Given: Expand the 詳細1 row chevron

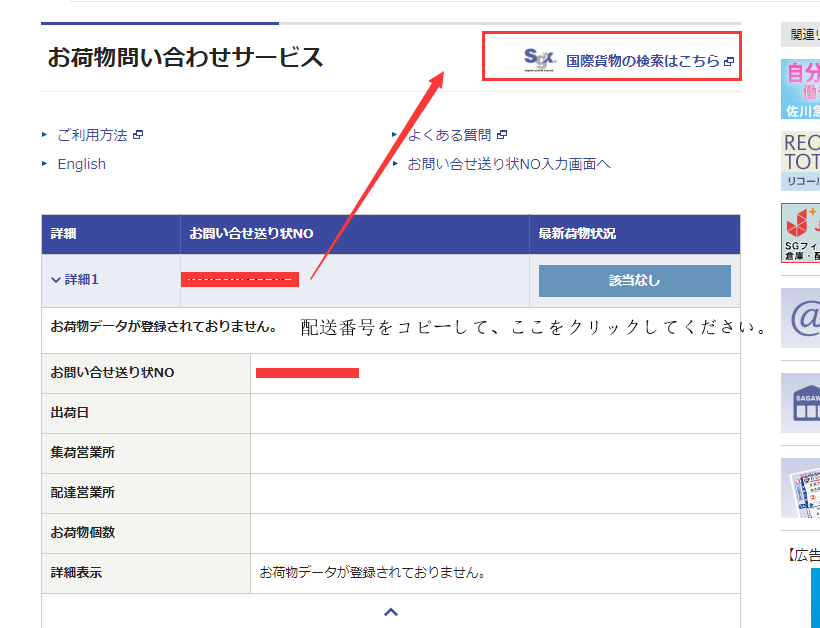Looking at the screenshot, I should click(57, 280).
